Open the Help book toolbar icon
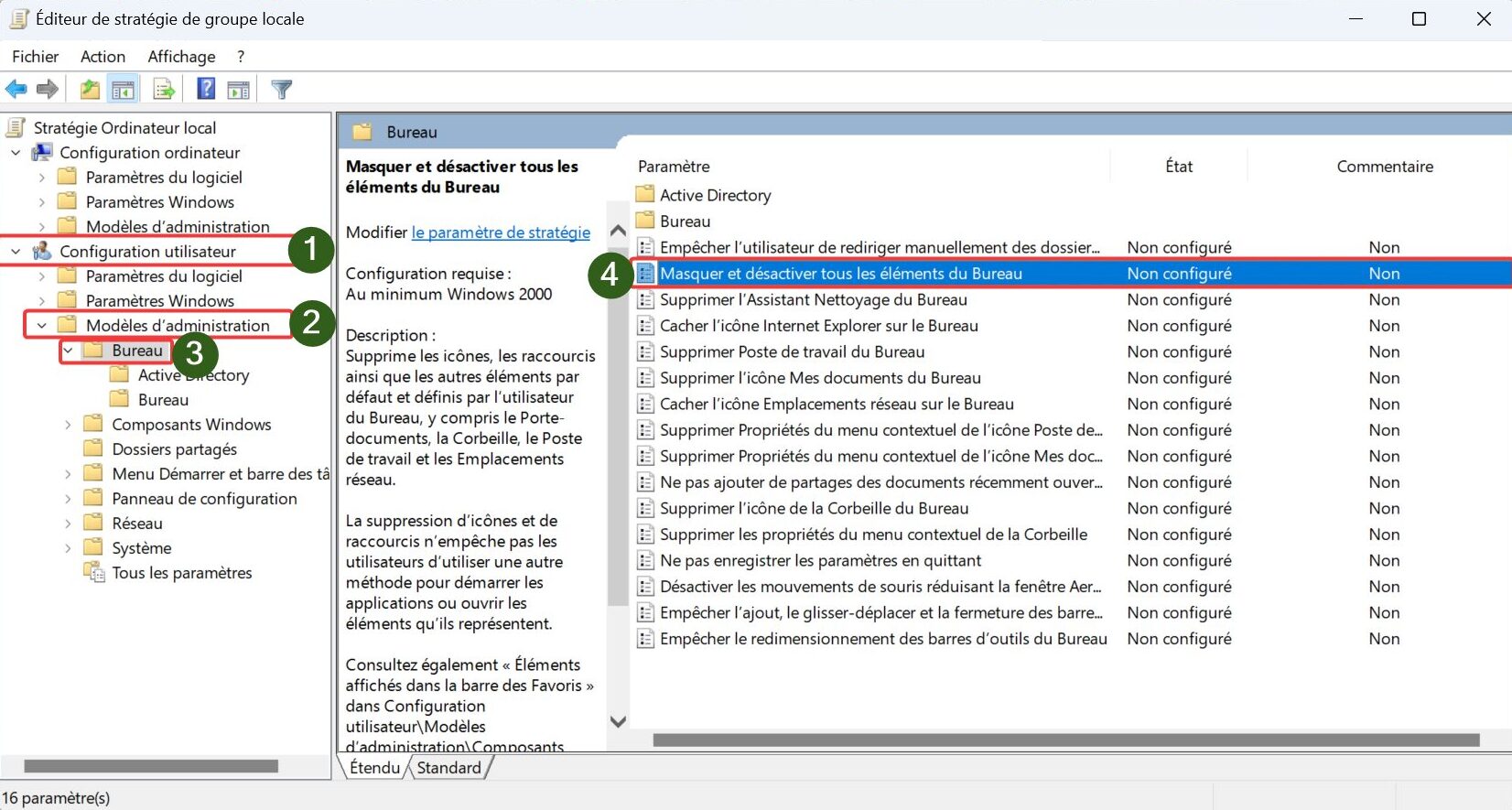Viewport: 1512px width, 810px height. (207, 89)
